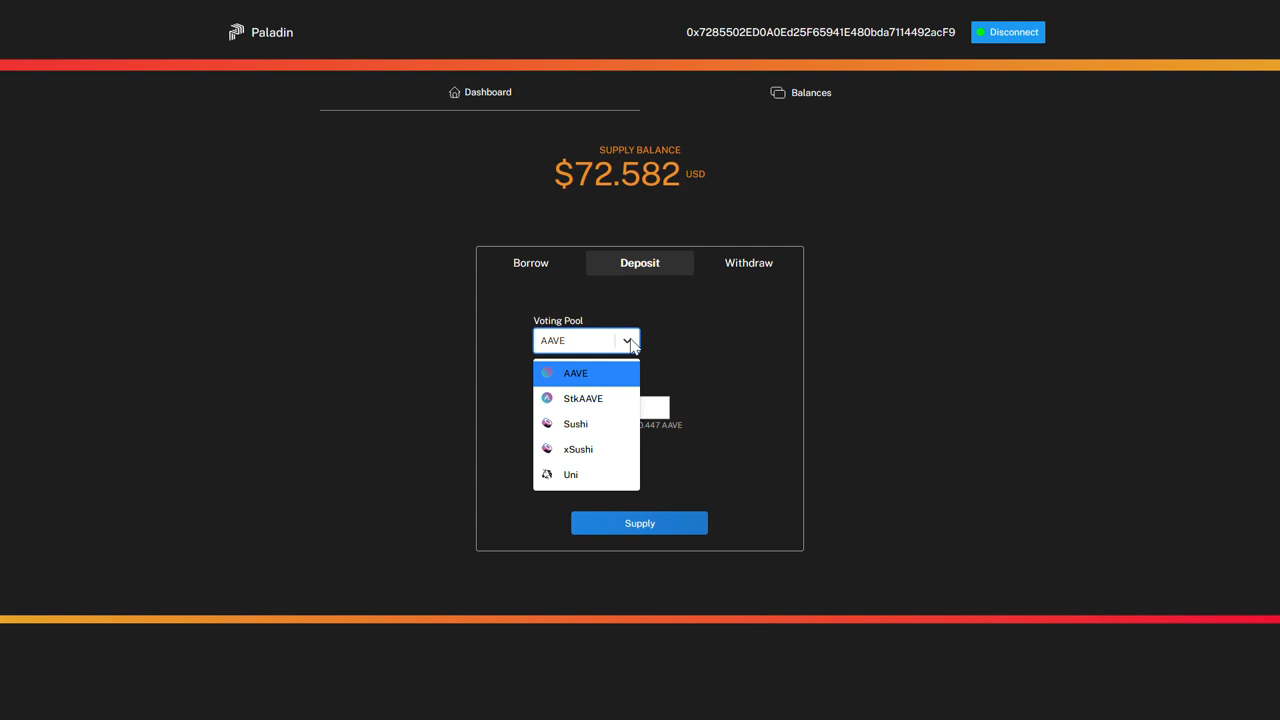Click the Dashboard home icon
1280x720 pixels.
point(455,92)
